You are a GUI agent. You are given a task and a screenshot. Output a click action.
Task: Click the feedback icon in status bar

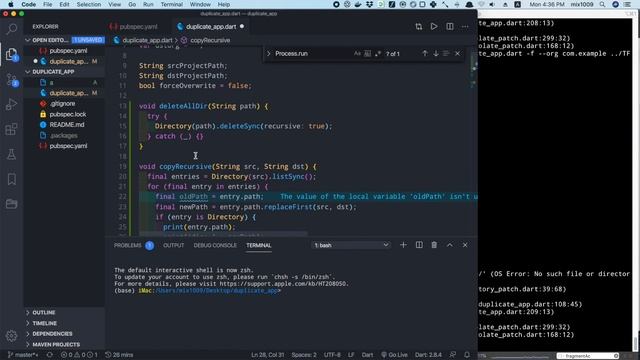tap(453, 355)
